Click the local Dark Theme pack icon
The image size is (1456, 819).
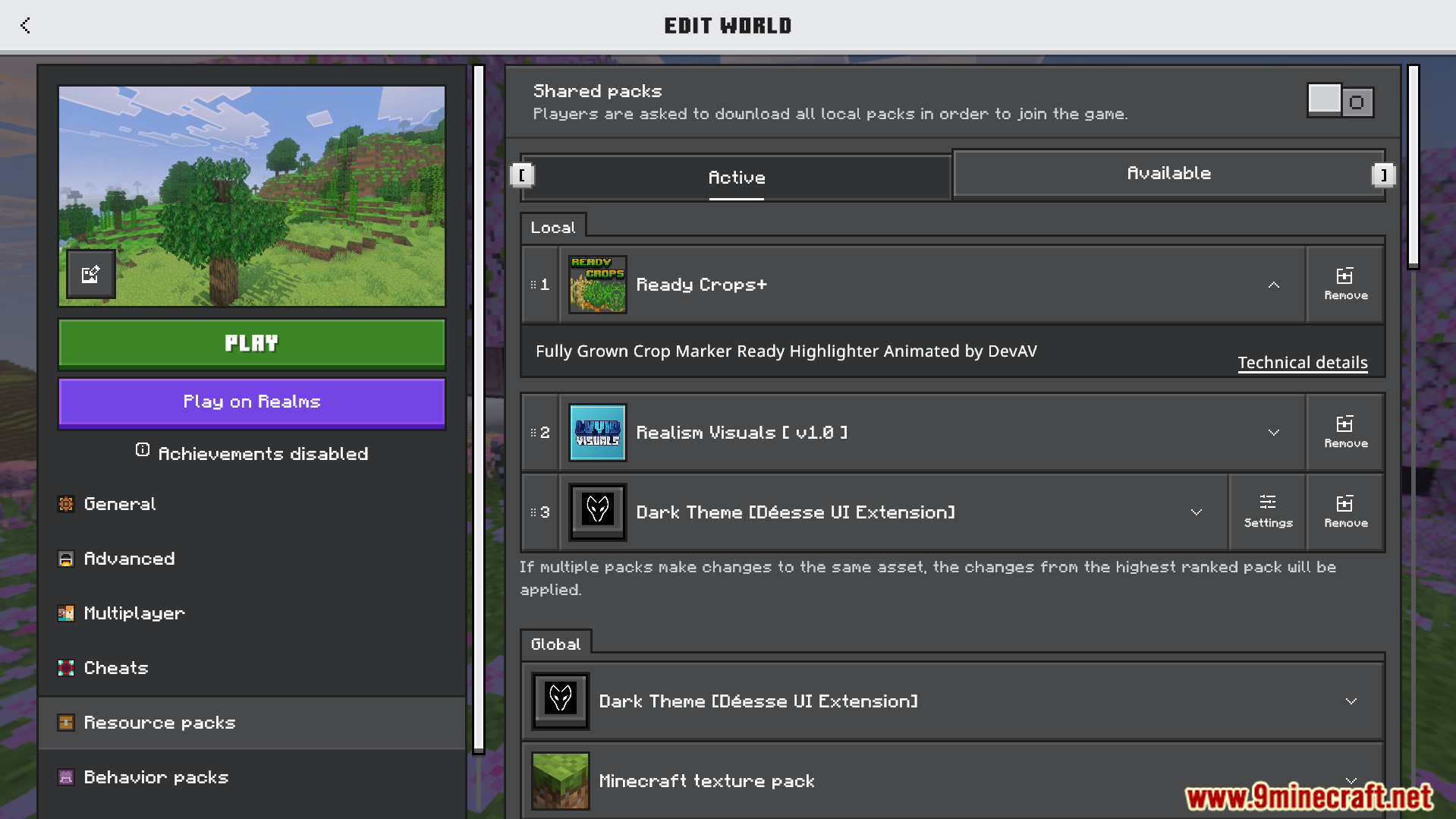[x=598, y=512]
